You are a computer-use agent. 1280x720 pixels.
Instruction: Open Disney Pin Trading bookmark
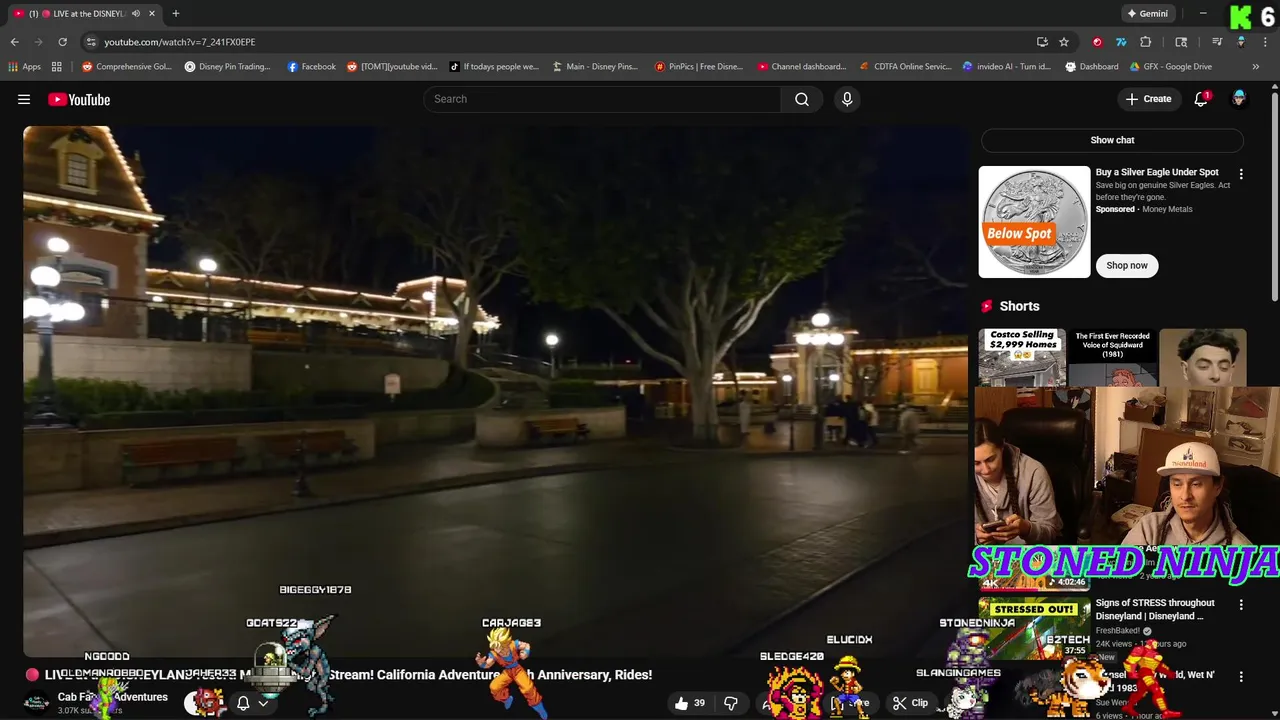(227, 67)
